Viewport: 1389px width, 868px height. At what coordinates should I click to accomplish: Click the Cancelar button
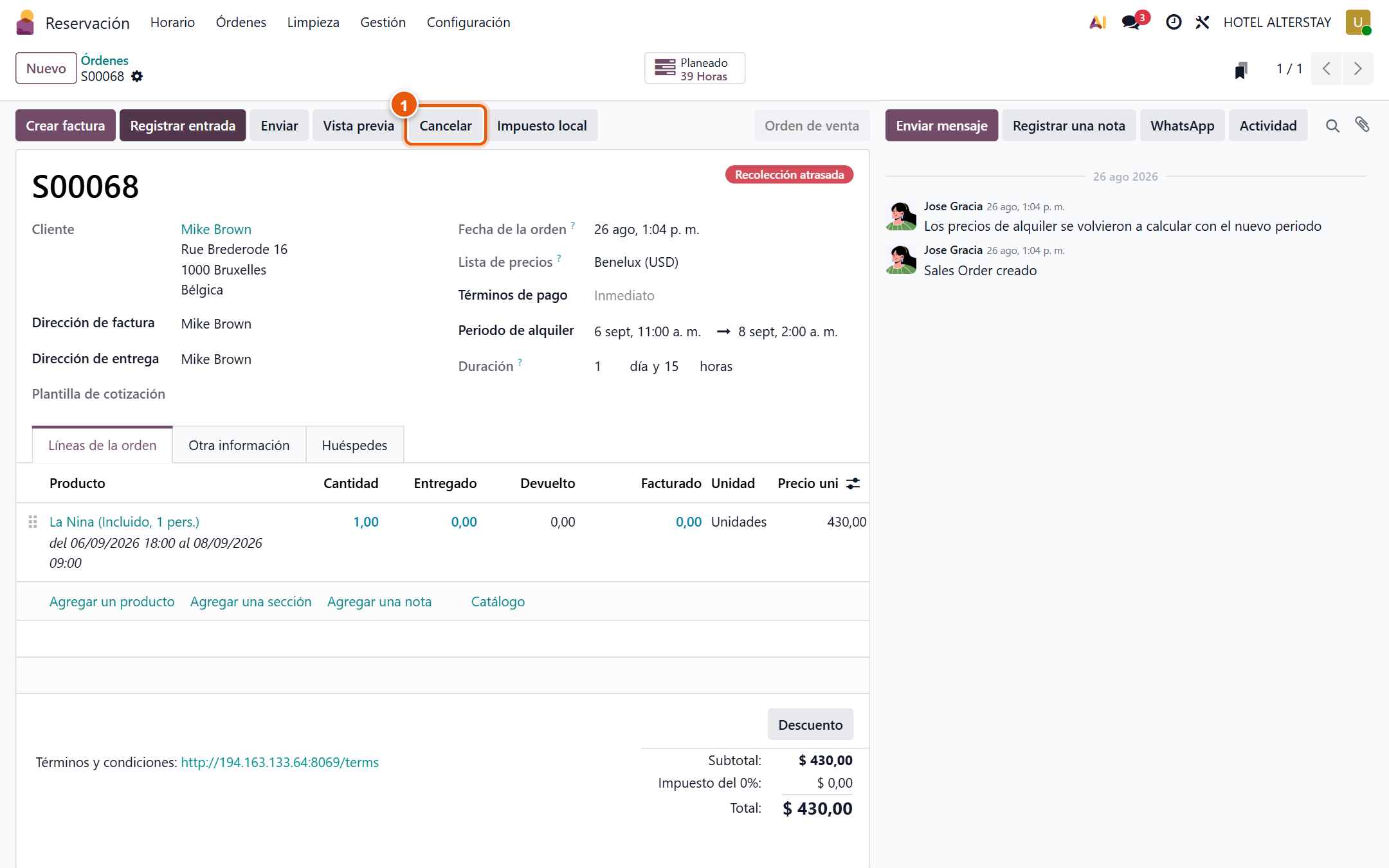pos(446,125)
